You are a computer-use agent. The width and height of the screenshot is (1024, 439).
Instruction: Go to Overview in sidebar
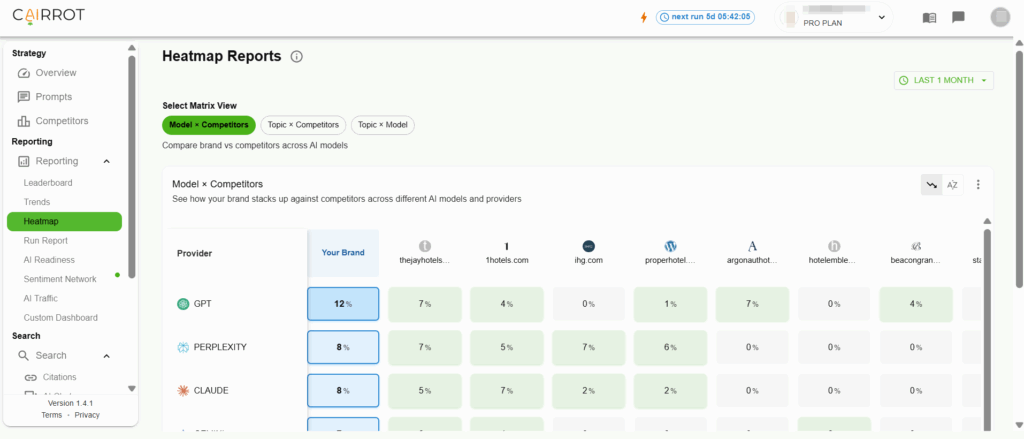click(56, 73)
